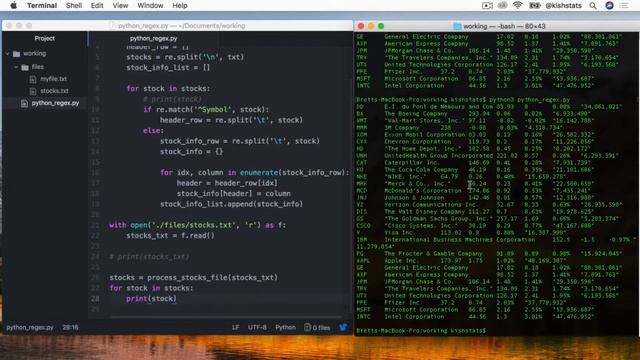
Task: Click the Project panel header
Action: pos(44,38)
